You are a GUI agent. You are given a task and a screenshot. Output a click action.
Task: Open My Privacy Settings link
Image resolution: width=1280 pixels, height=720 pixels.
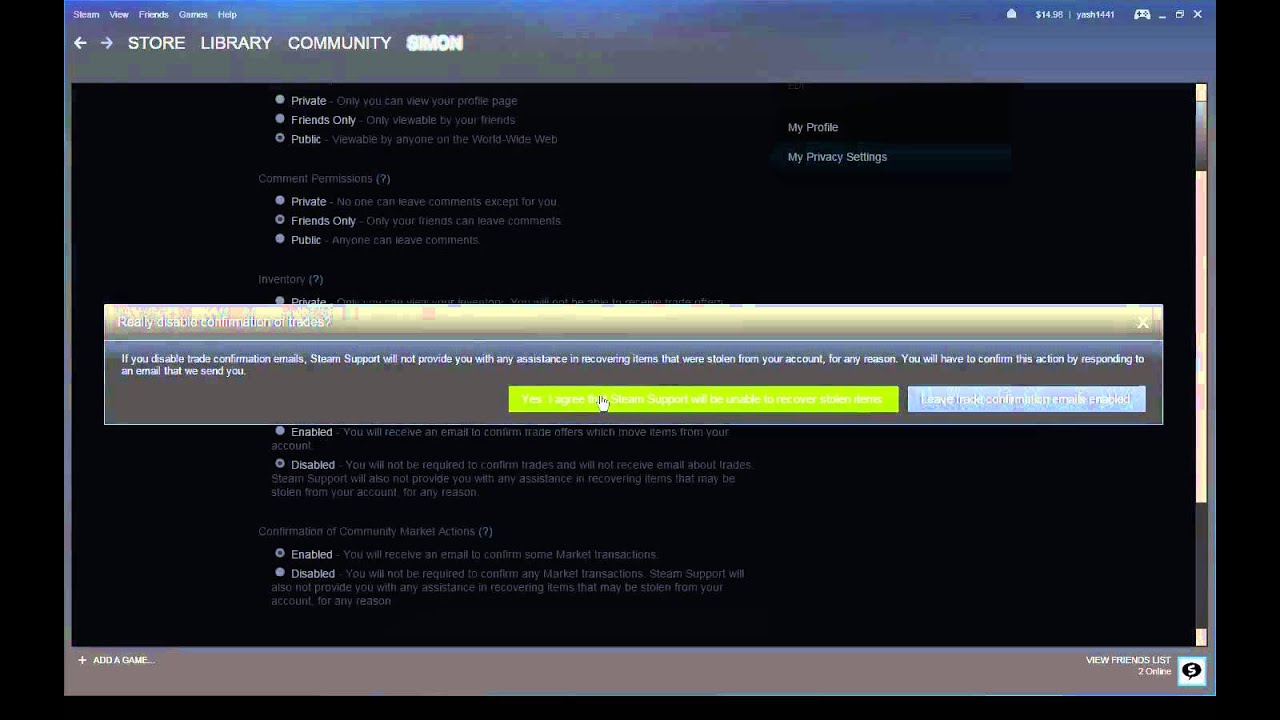click(837, 157)
